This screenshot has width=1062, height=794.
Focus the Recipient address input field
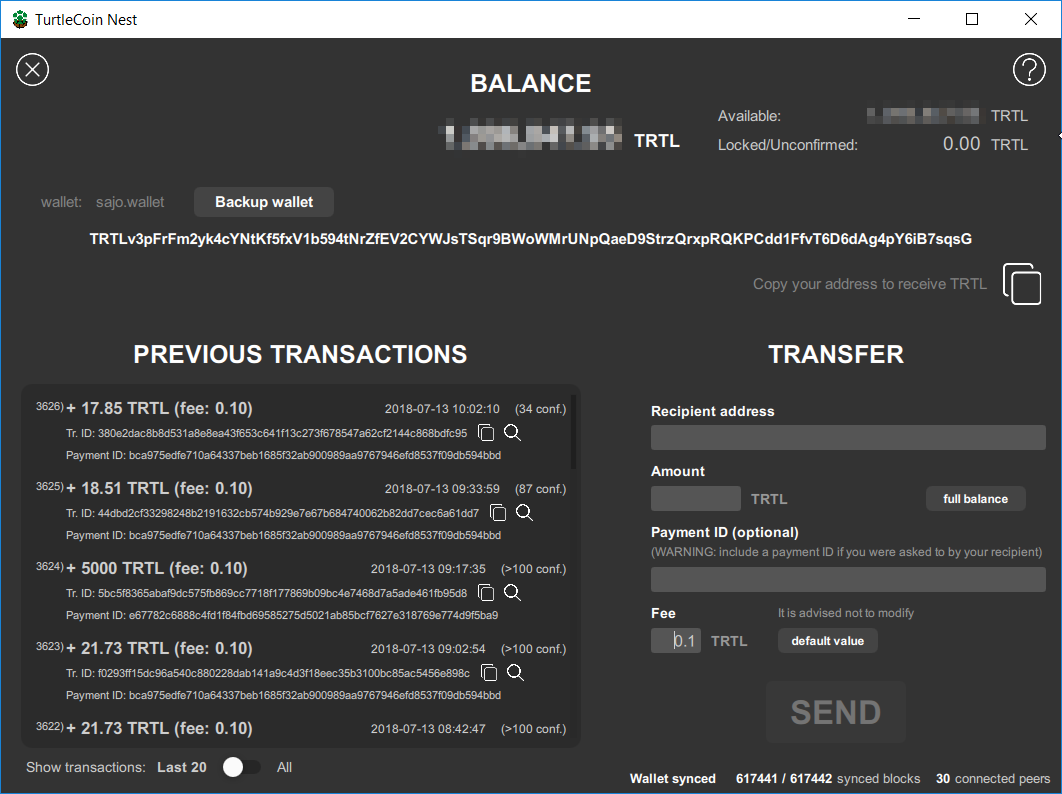pos(848,437)
